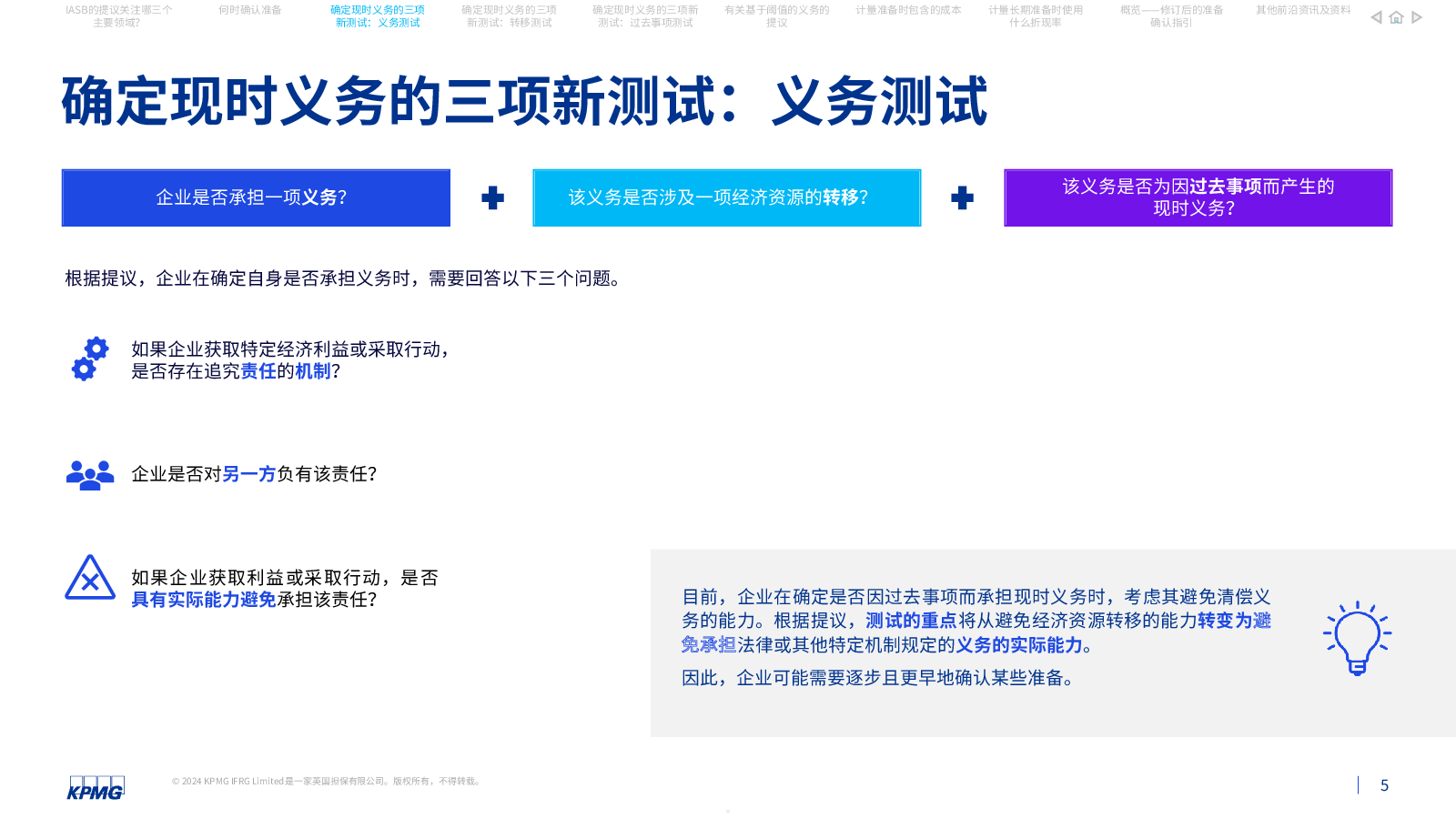Viewport: 1456px width, 819px height.
Task: Go to previous slide arrow
Action: tap(1376, 17)
